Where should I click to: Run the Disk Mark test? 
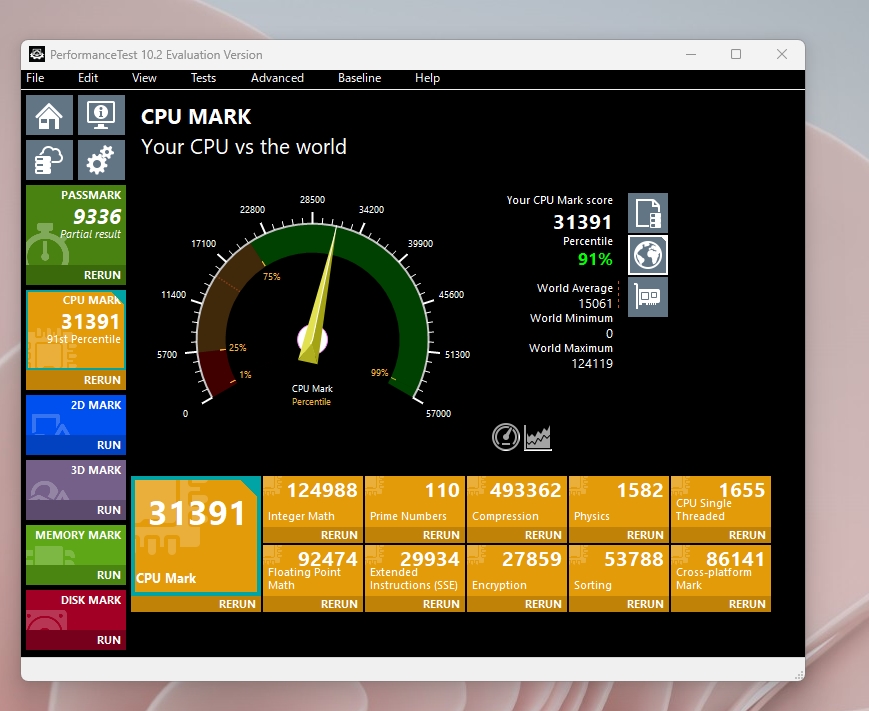[109, 640]
